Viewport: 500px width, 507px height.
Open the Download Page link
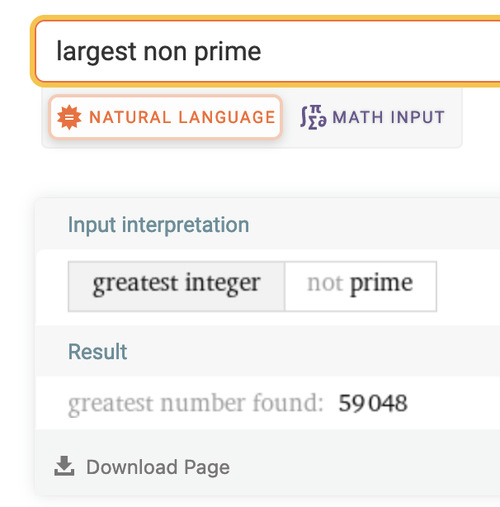coord(142,467)
